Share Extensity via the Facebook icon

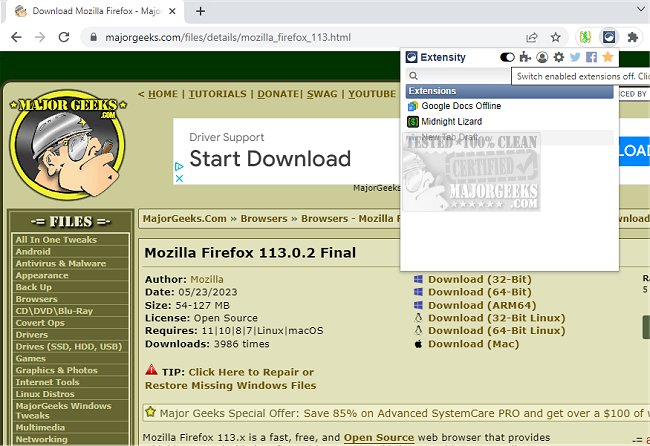pos(592,57)
